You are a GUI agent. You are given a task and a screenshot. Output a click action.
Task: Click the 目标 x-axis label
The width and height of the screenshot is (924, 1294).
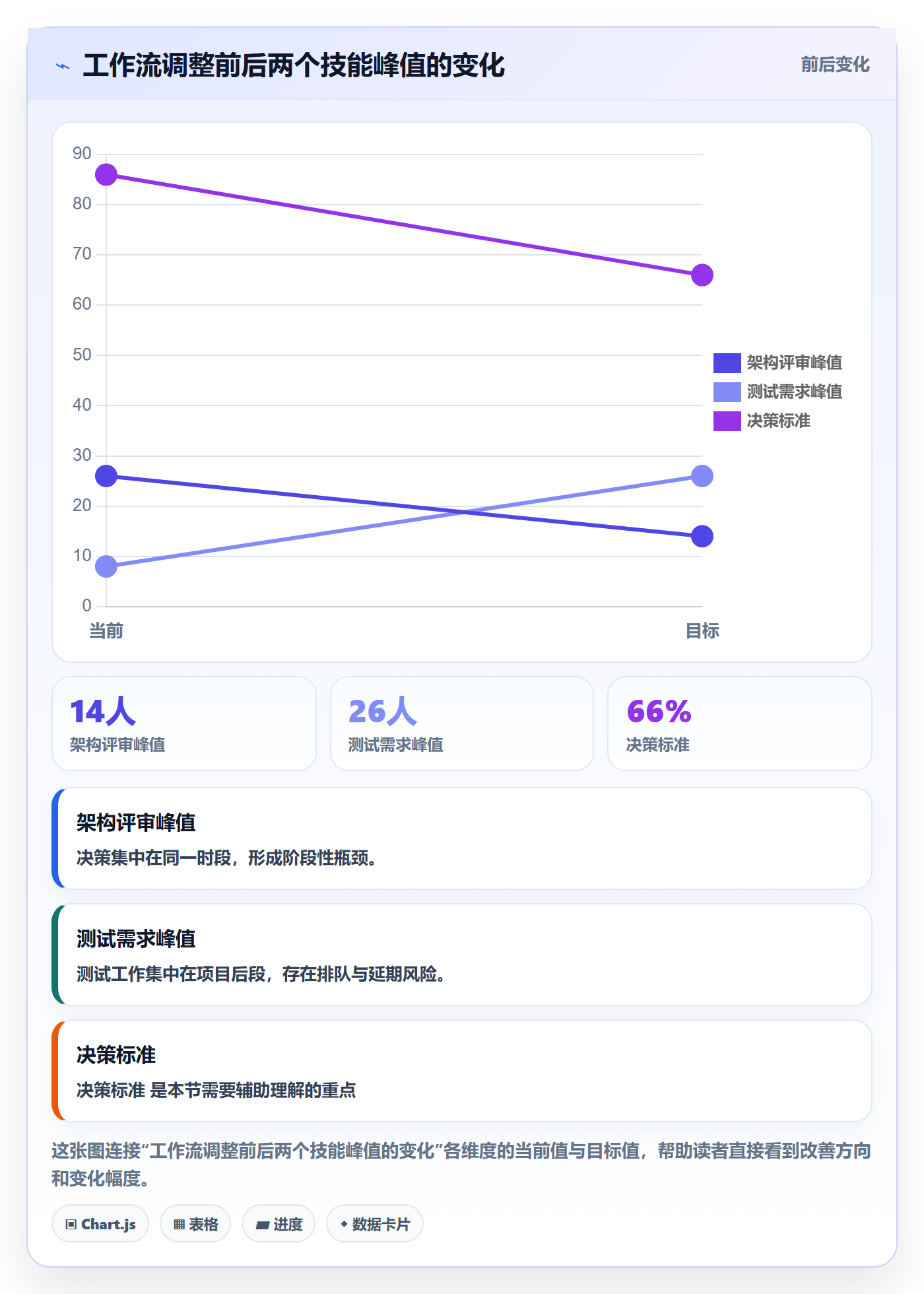tap(702, 631)
